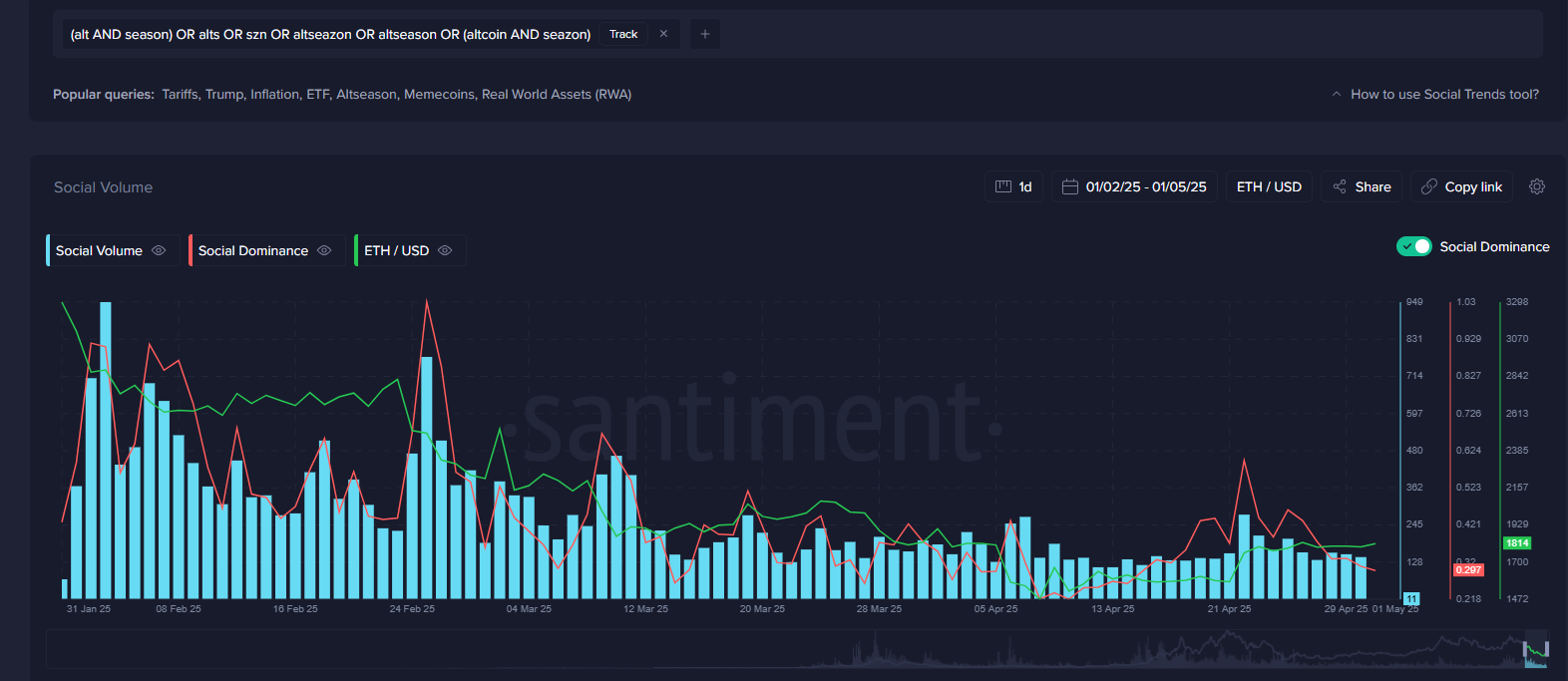
Task: Click the 05 Apr 25 axis label
Action: click(995, 608)
